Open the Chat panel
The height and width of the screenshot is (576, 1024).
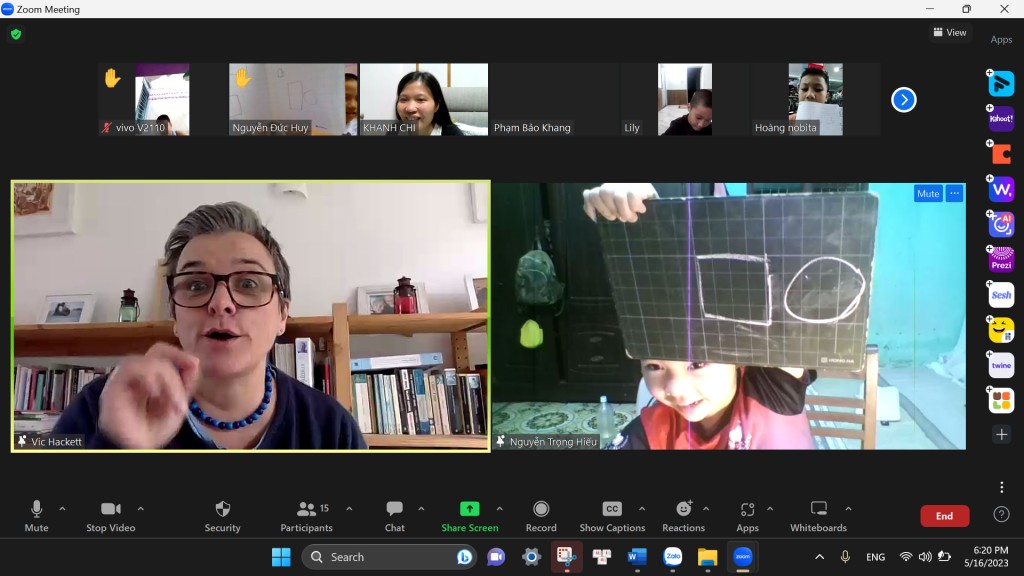point(395,515)
